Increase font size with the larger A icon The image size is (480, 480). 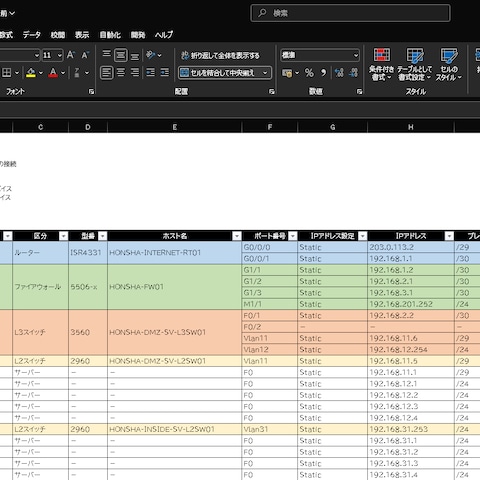point(71,55)
